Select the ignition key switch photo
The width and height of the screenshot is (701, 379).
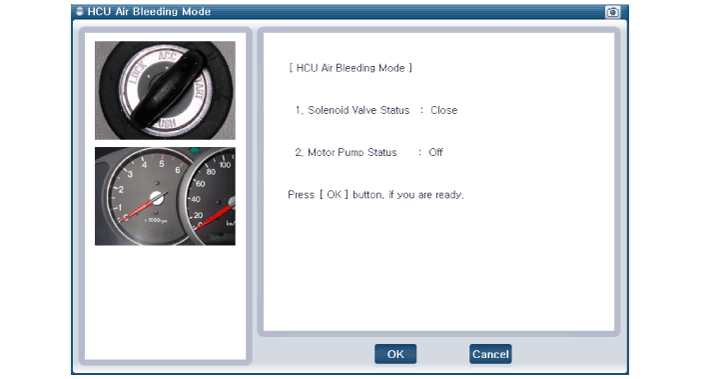[165, 90]
